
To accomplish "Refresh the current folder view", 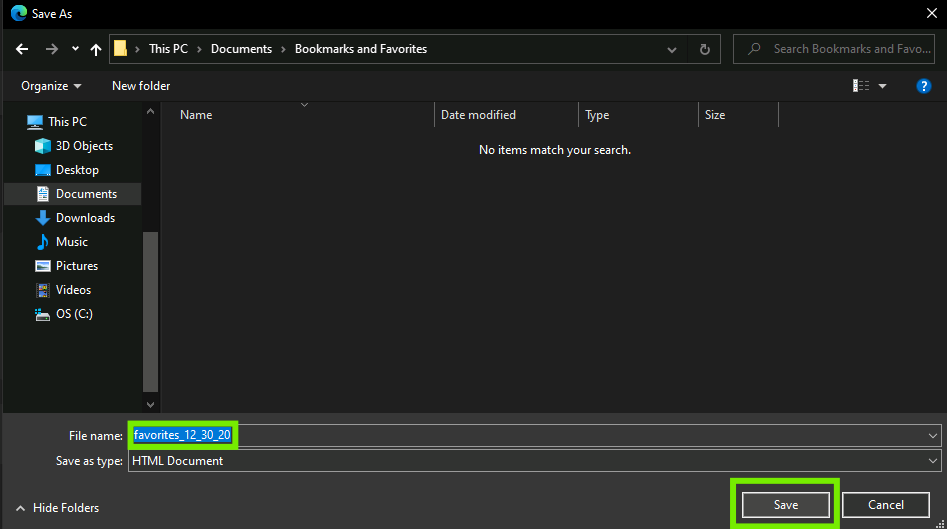I will click(704, 50).
